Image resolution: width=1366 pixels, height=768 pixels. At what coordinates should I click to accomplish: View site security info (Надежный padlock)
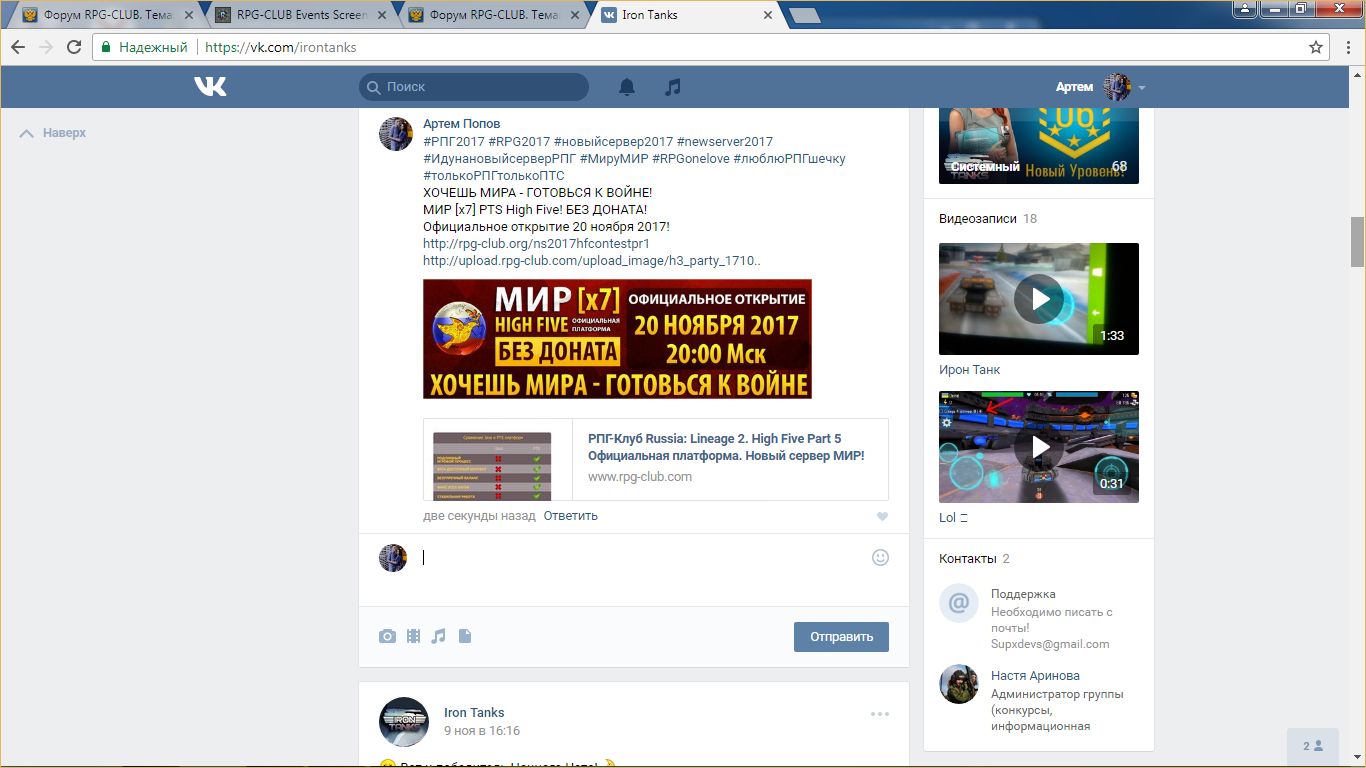click(x=146, y=47)
